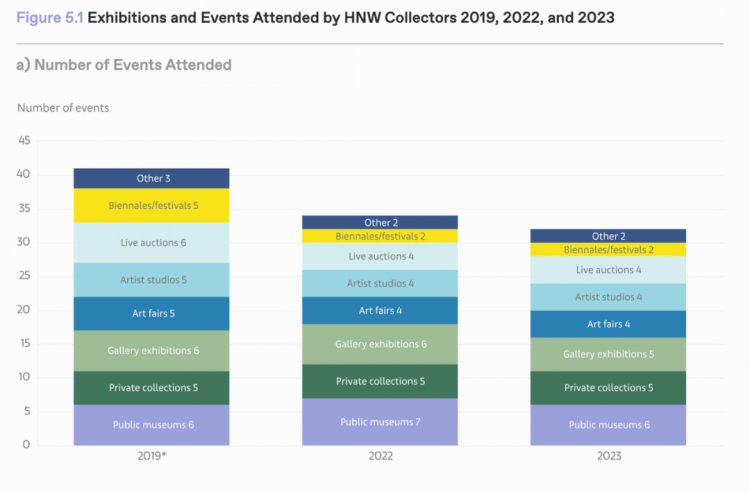The image size is (750, 493).
Task: Select the 2019 Gallery exhibitions 6 segment
Action: [151, 351]
